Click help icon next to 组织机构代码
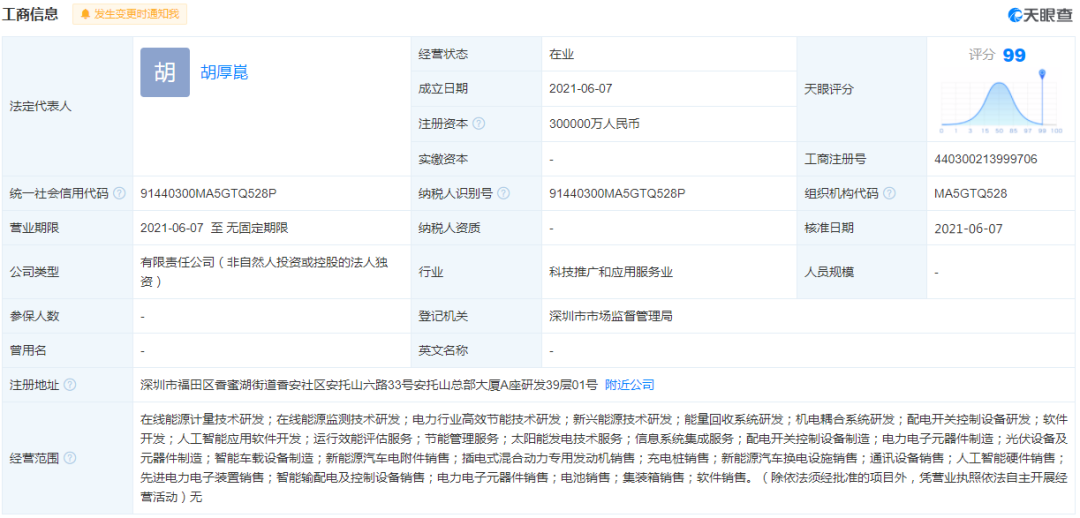Viewport: 1080px width, 518px height. pyautogui.click(x=889, y=194)
